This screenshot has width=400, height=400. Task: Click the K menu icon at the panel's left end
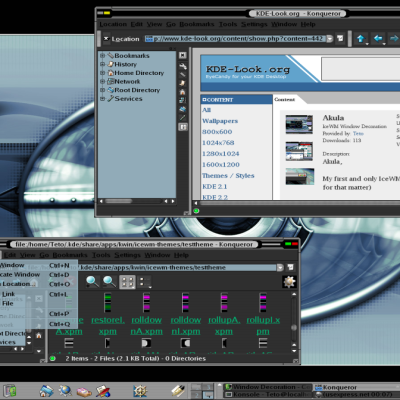(10, 391)
